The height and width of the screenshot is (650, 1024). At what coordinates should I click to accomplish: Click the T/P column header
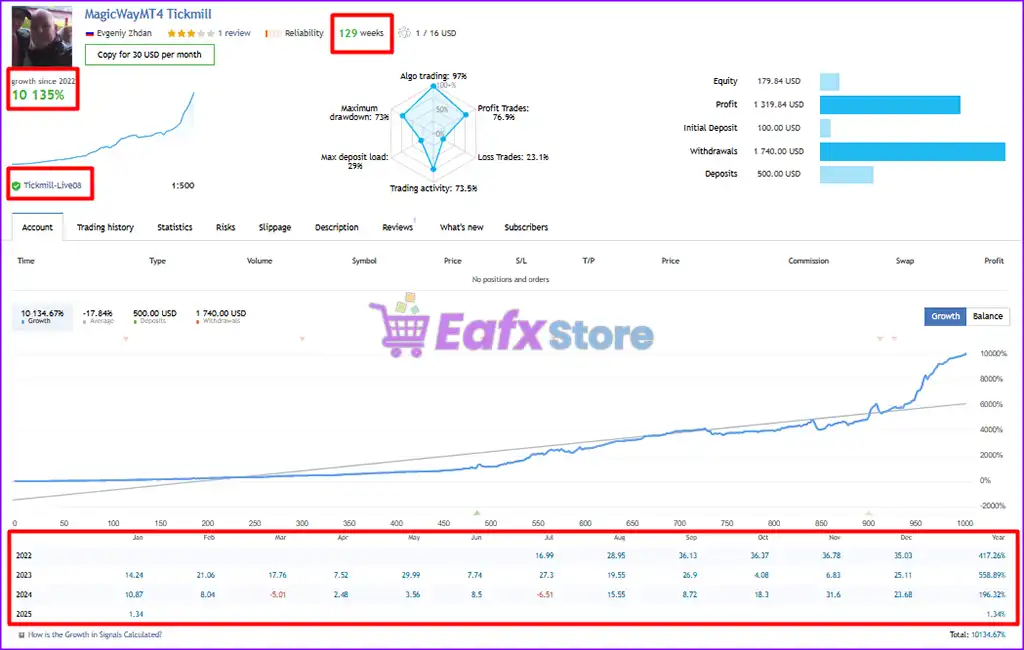[x=588, y=261]
